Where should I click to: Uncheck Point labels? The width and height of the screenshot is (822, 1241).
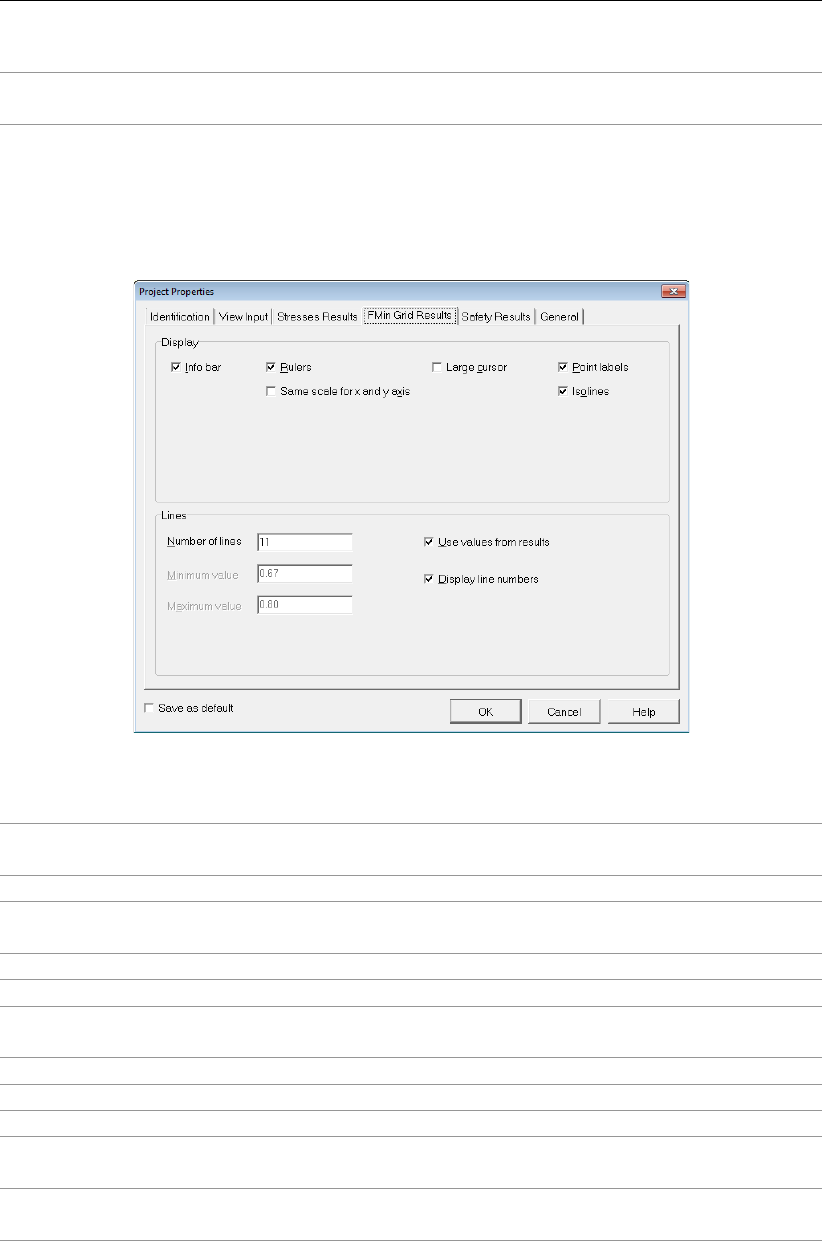(593, 367)
